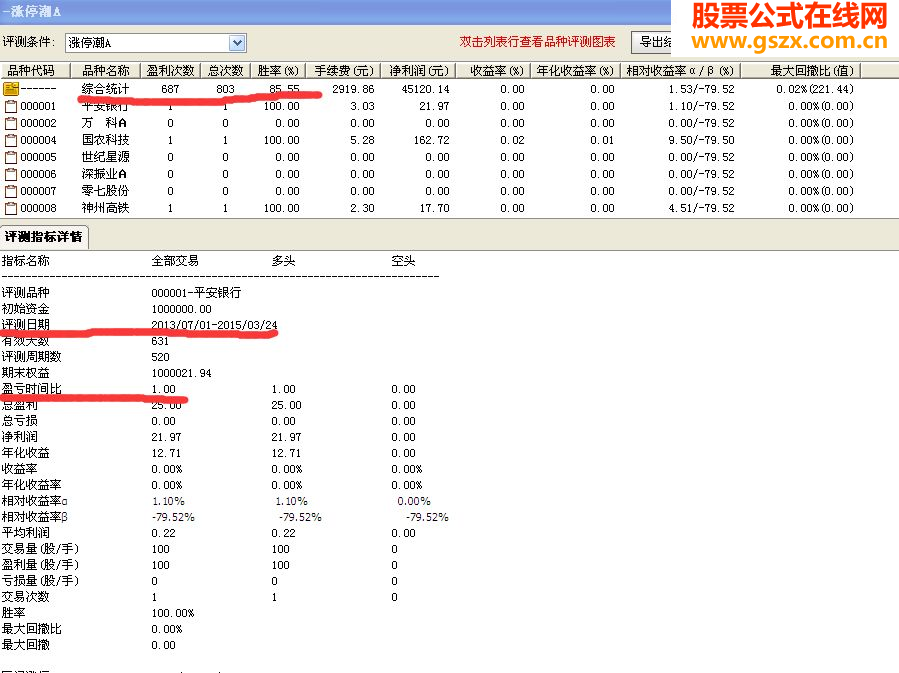Image resolution: width=899 pixels, height=673 pixels.
Task: Click net profit value 45120.14
Action: (425, 89)
